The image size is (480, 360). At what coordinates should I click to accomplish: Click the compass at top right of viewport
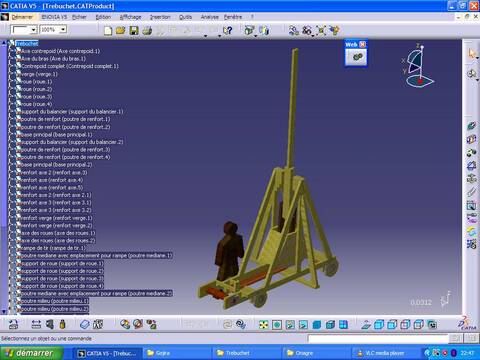point(419,66)
